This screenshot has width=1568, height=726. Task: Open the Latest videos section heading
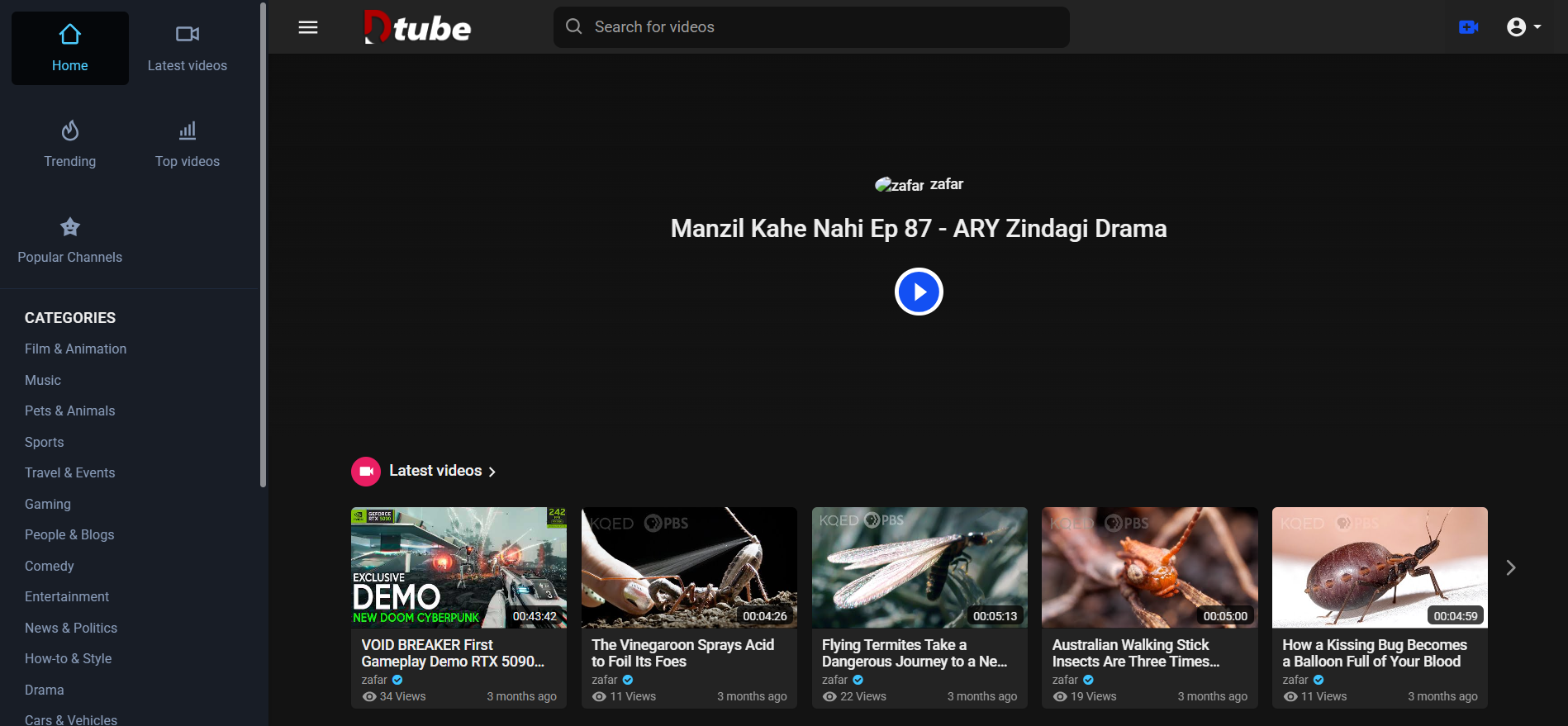[443, 471]
